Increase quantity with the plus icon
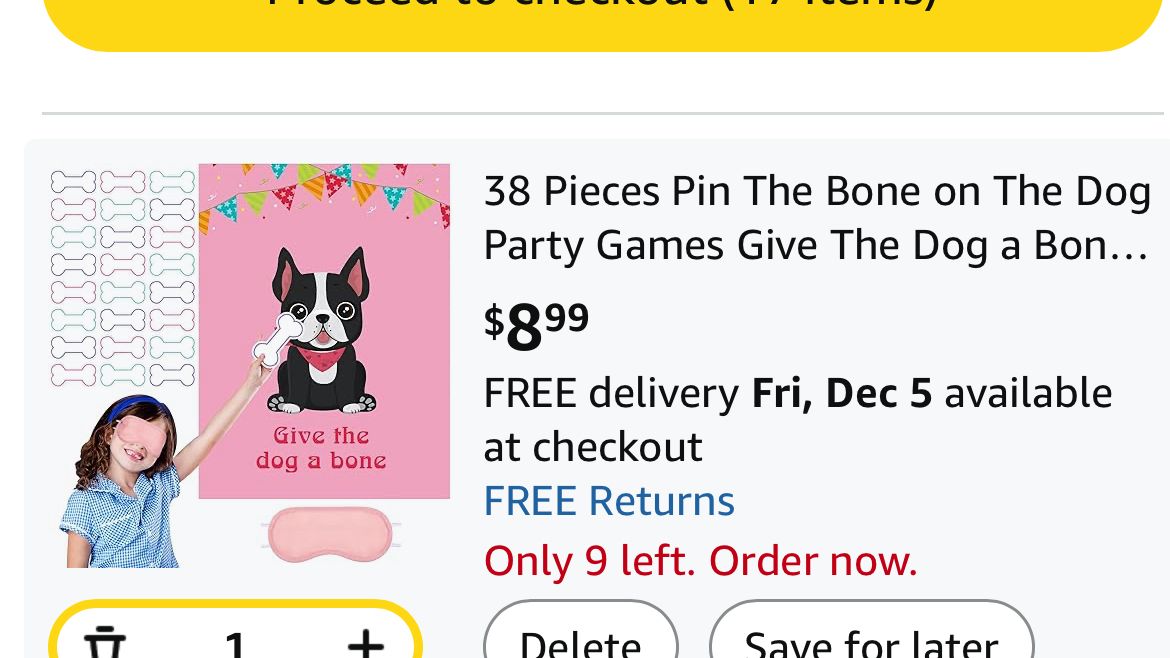This screenshot has height=658, width=1170. point(366,641)
